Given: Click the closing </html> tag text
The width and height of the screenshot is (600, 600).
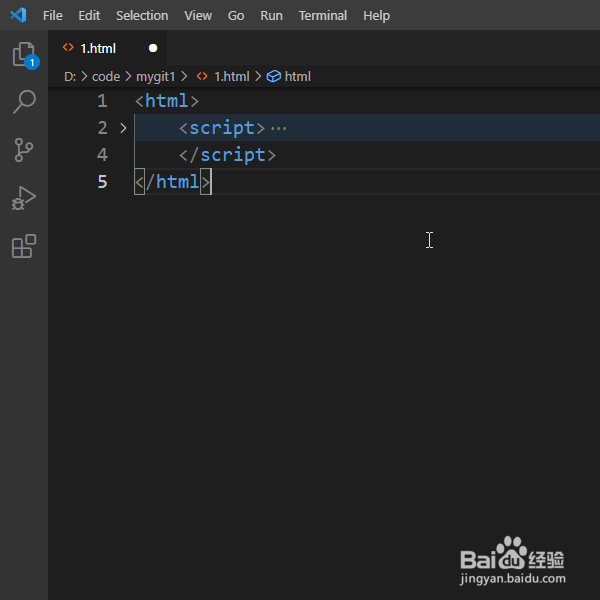Looking at the screenshot, I should tap(173, 182).
